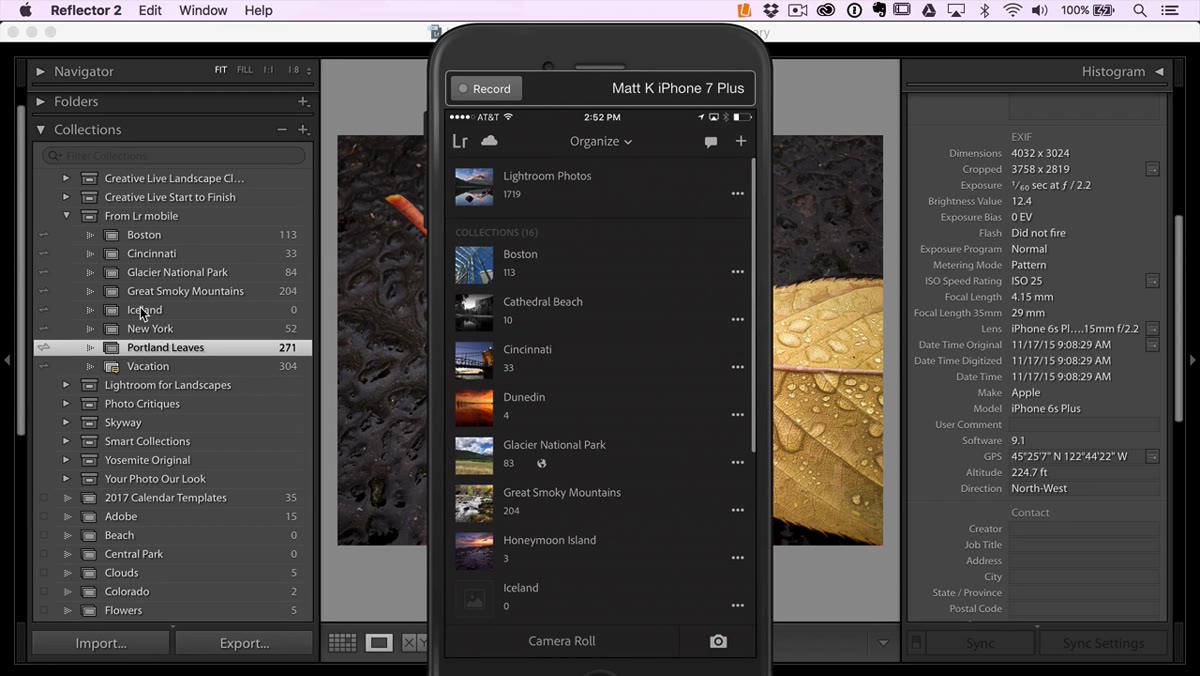Open the Window menu in the menu bar
The image size is (1200, 676).
tap(203, 10)
